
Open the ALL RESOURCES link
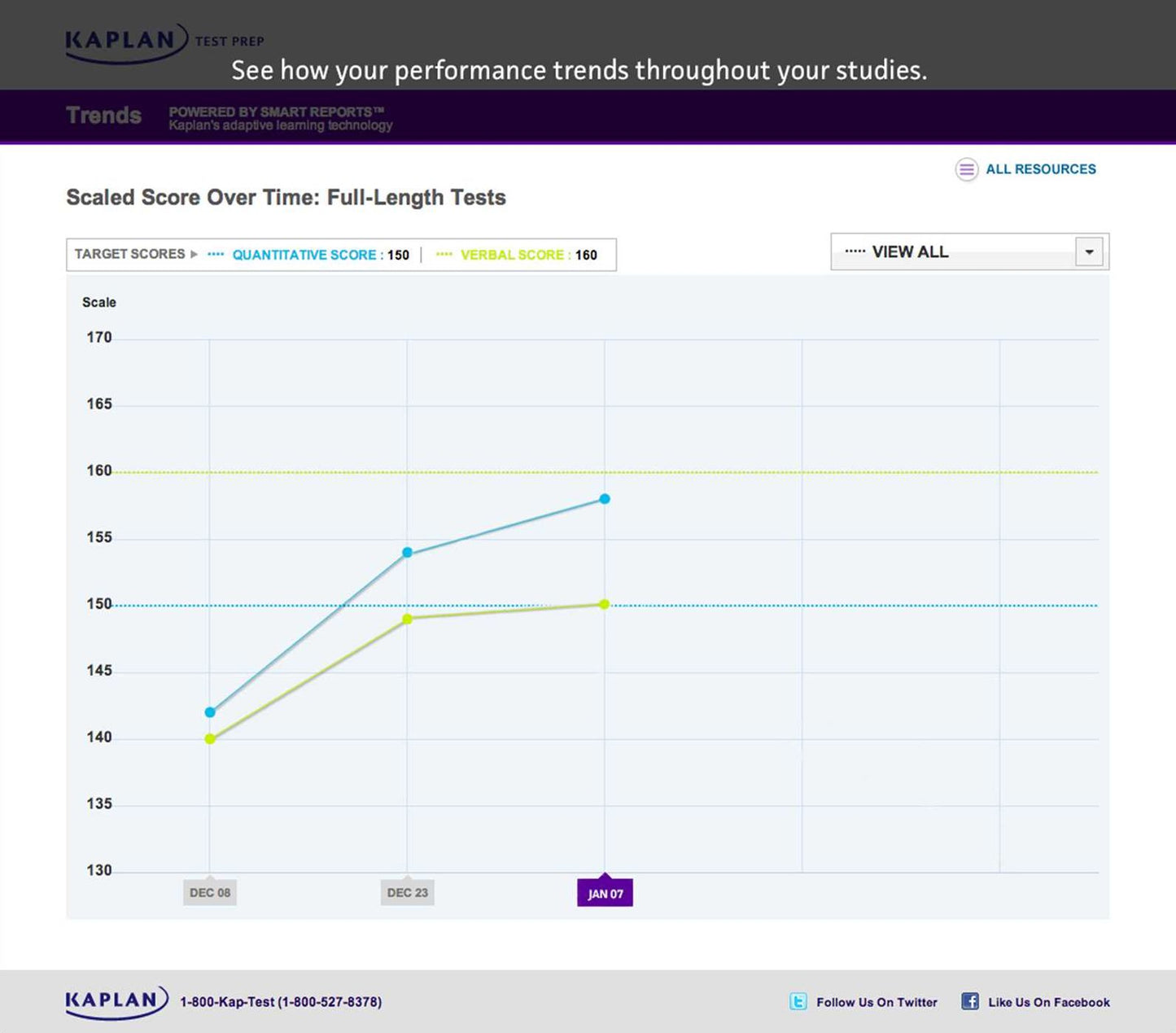point(1041,169)
